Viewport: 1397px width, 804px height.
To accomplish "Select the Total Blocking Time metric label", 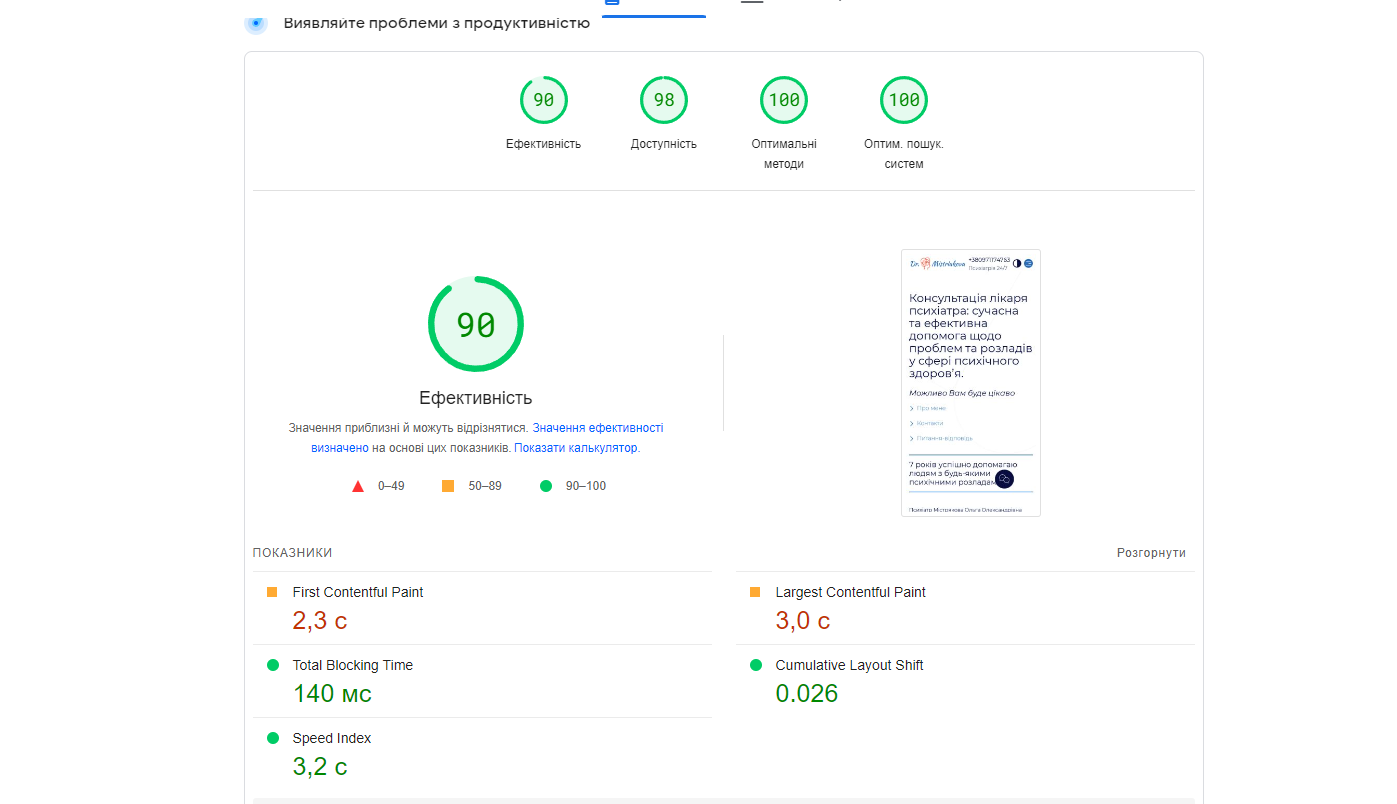I will 352,665.
